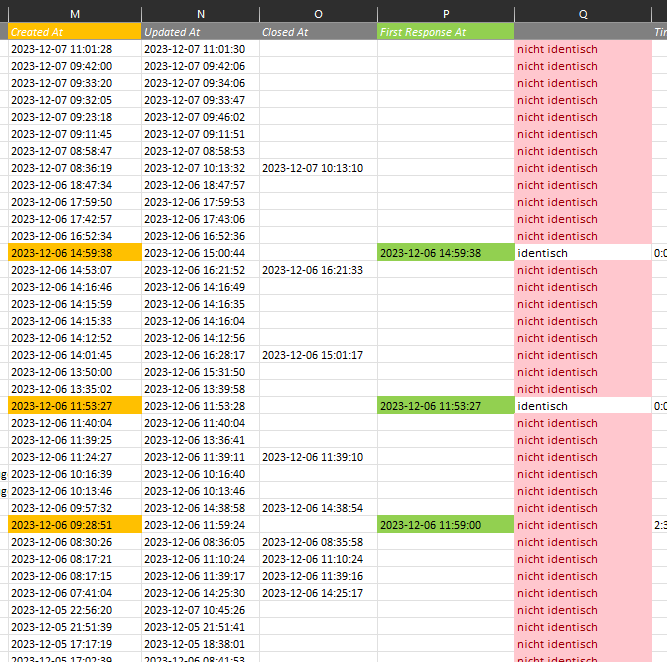
Task: Select orange Created At cell 2023-12-06 11:53:27
Action: (x=75, y=406)
